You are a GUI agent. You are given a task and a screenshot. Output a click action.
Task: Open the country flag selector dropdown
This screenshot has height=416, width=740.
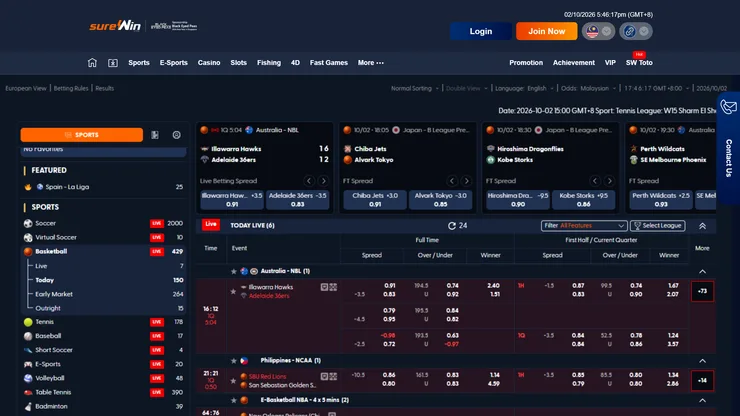pyautogui.click(x=598, y=31)
